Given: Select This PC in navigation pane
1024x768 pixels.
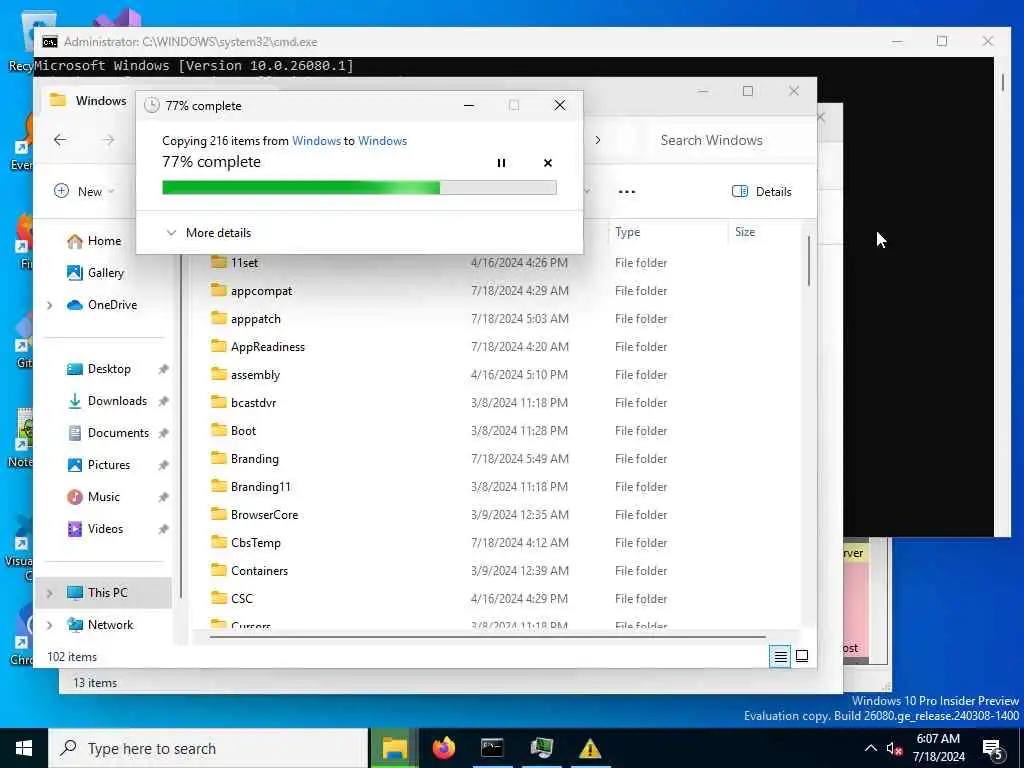Looking at the screenshot, I should pos(98,593).
